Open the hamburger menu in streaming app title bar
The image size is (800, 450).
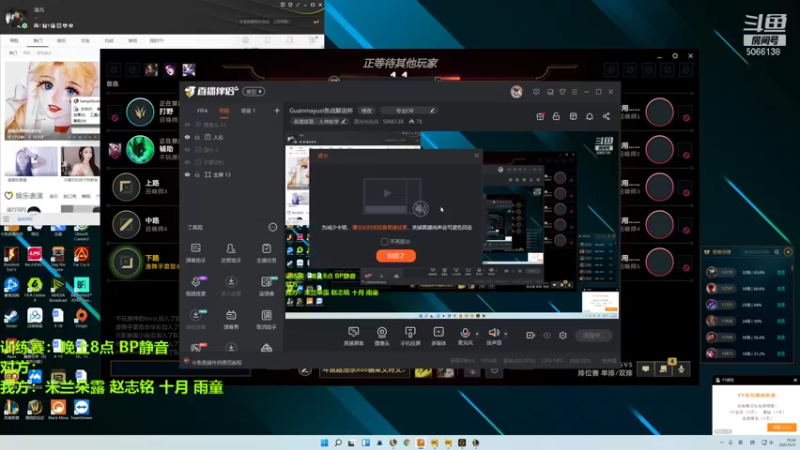click(x=574, y=92)
